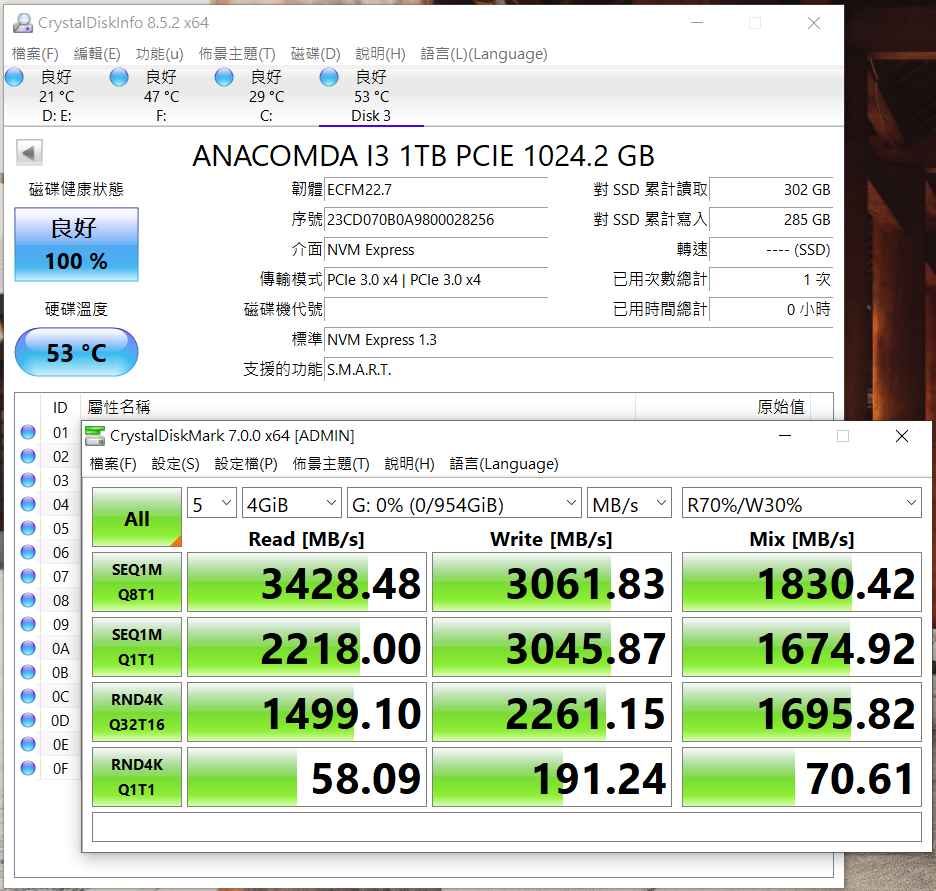Select the C: drive tab at 29 °C
The height and width of the screenshot is (891, 936).
coord(266,96)
